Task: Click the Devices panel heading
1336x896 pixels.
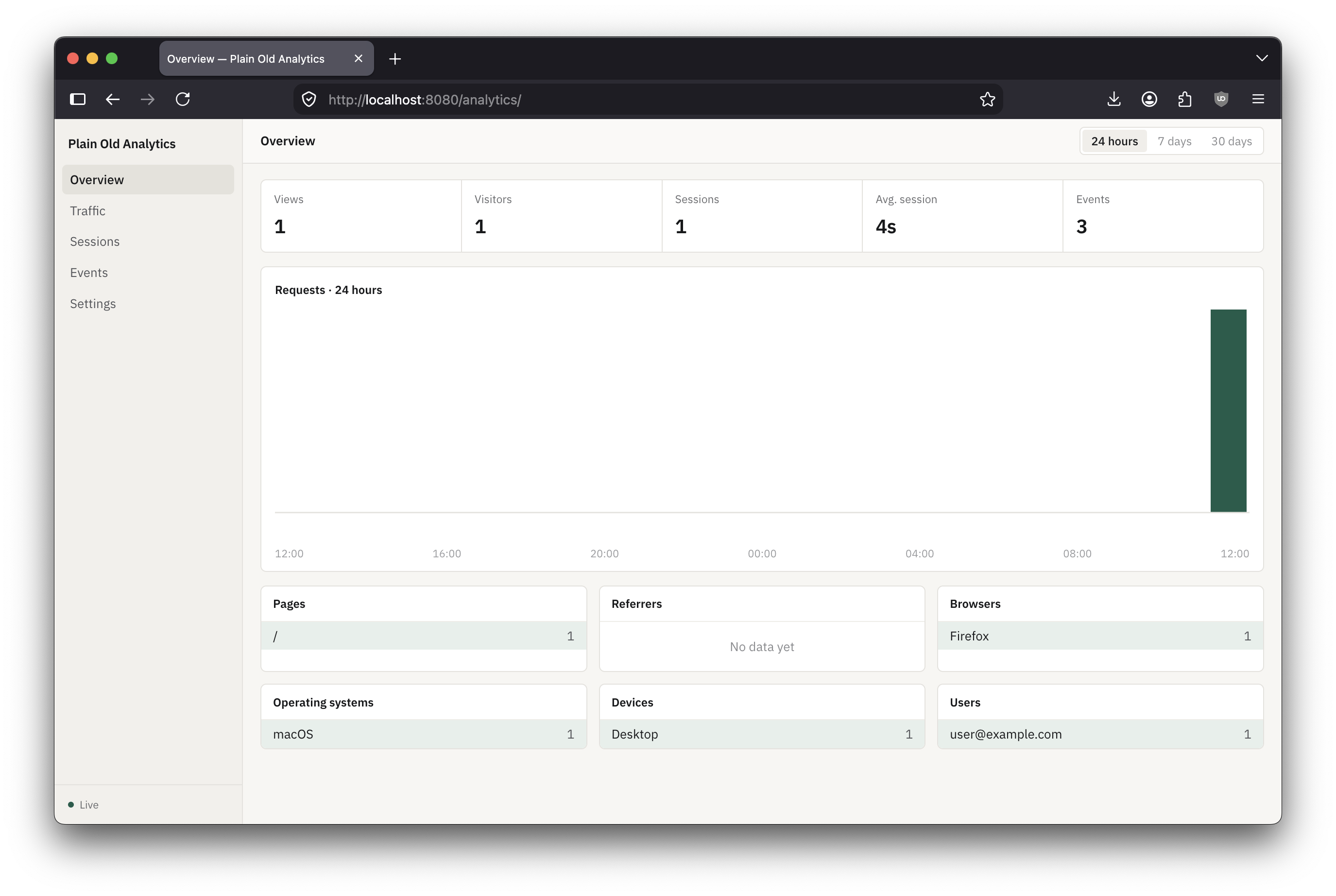Action: tap(632, 702)
